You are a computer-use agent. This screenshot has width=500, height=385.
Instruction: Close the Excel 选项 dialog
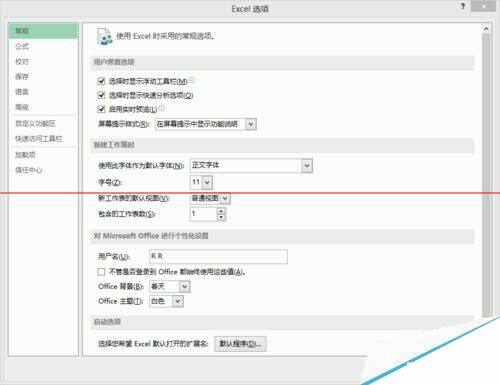pos(483,6)
